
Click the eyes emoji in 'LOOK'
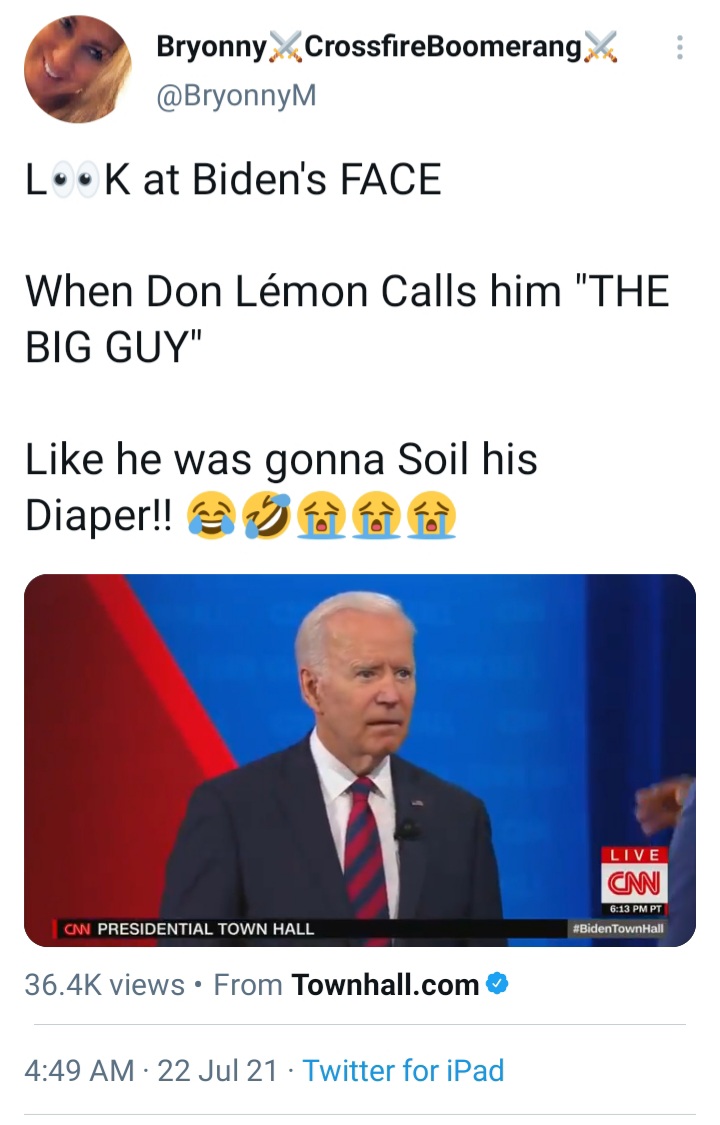(x=75, y=179)
